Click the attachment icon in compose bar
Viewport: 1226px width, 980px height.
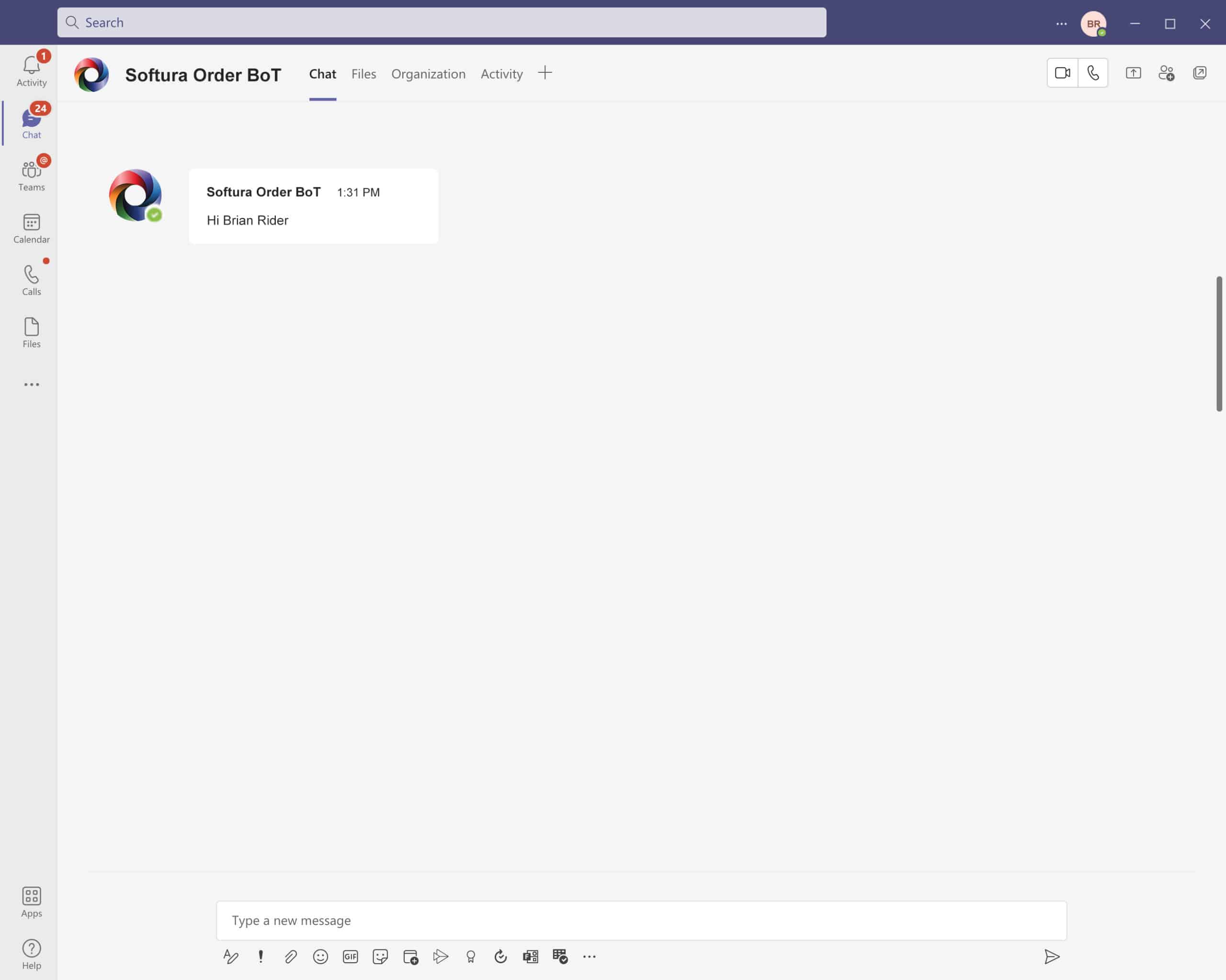coord(291,957)
